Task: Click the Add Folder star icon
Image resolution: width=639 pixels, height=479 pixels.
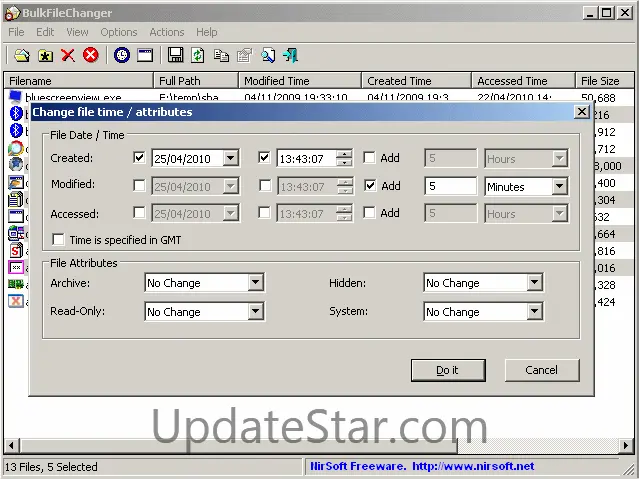Action: 46,55
